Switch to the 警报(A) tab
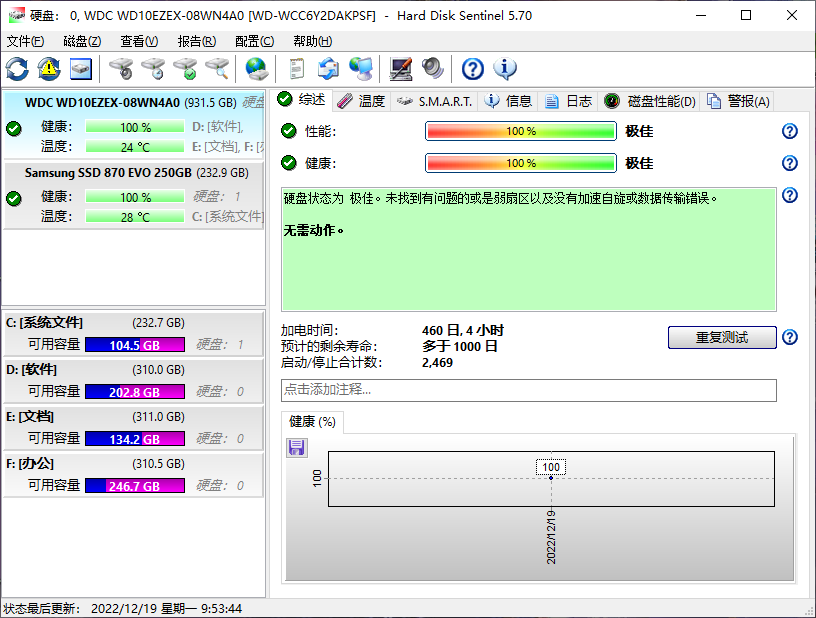816x618 pixels. 738,101
